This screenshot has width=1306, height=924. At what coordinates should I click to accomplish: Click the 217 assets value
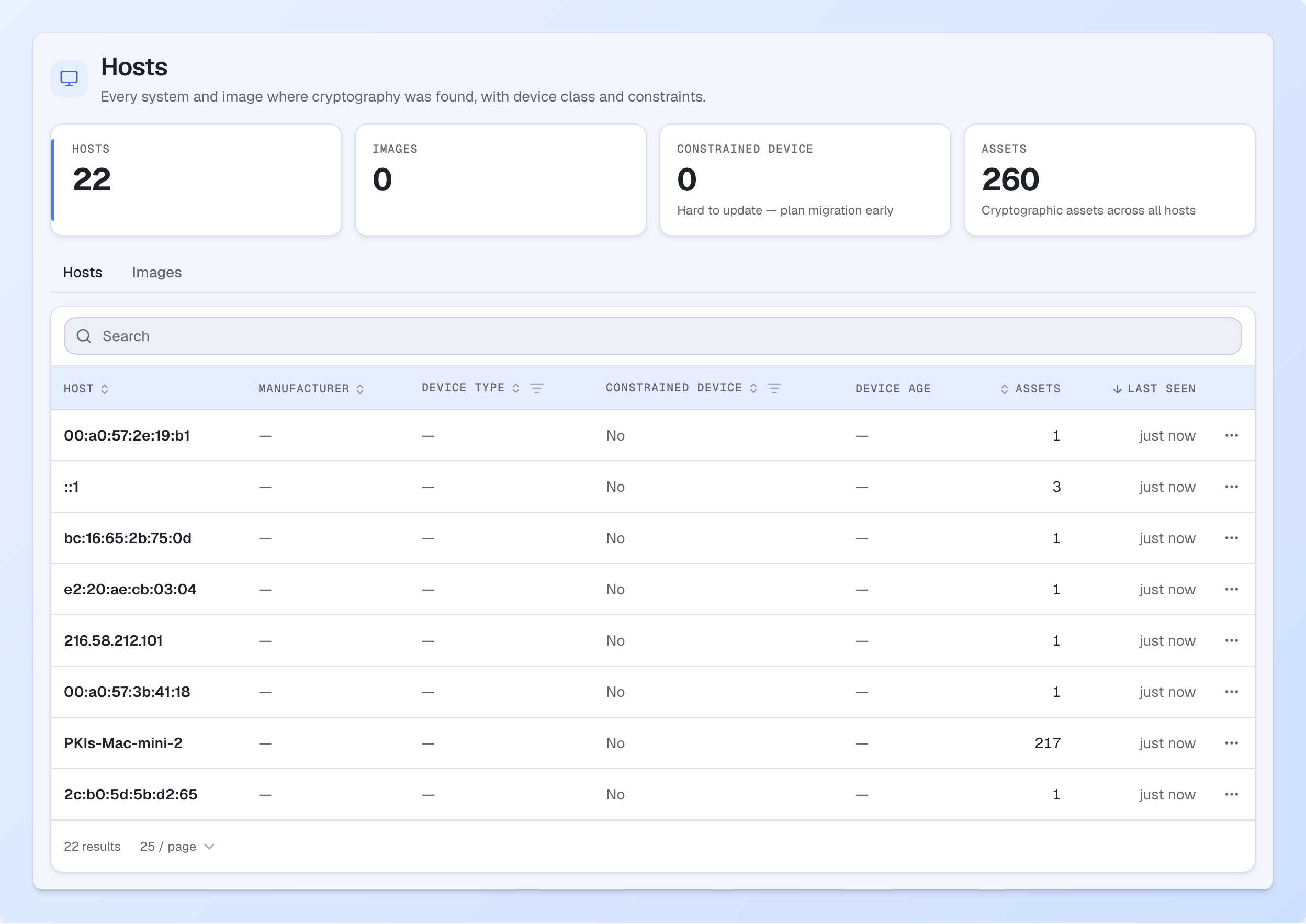[x=1047, y=743]
